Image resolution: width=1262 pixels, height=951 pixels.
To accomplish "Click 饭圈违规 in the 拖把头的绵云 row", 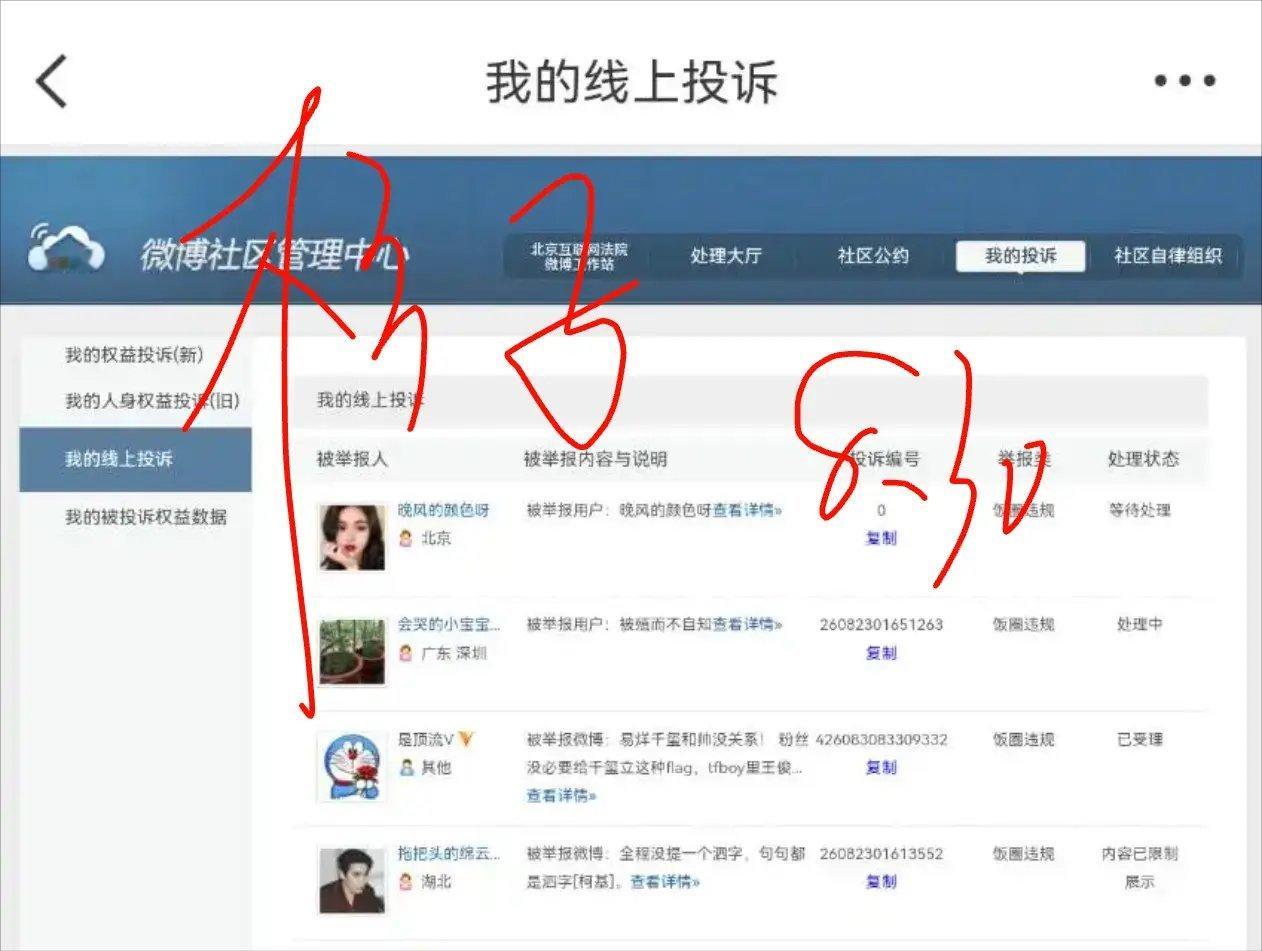I will [1023, 854].
